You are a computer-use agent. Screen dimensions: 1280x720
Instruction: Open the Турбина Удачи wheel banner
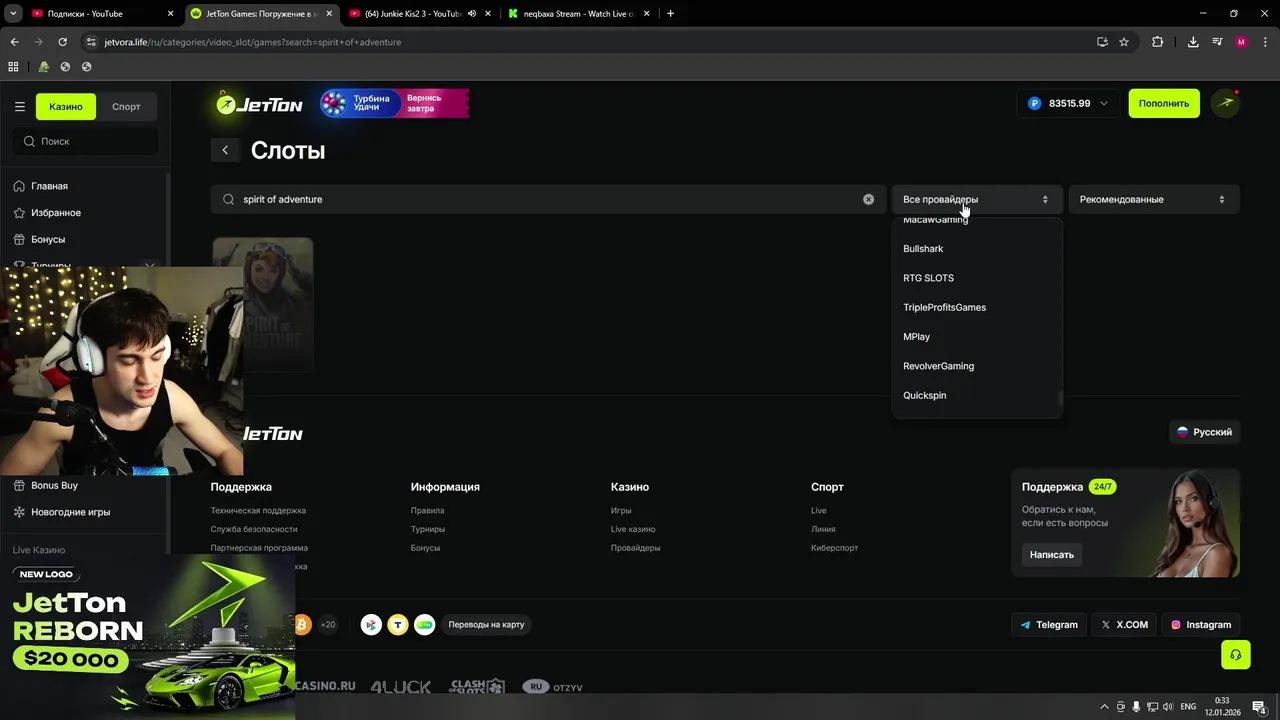pyautogui.click(x=394, y=103)
